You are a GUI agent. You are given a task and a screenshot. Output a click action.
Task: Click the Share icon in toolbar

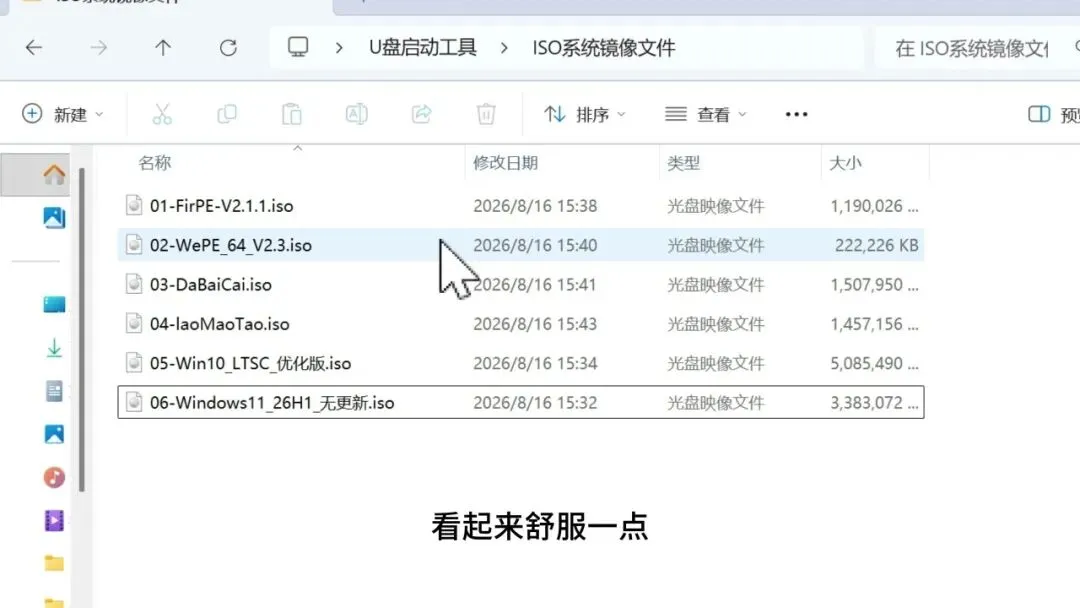coord(422,114)
